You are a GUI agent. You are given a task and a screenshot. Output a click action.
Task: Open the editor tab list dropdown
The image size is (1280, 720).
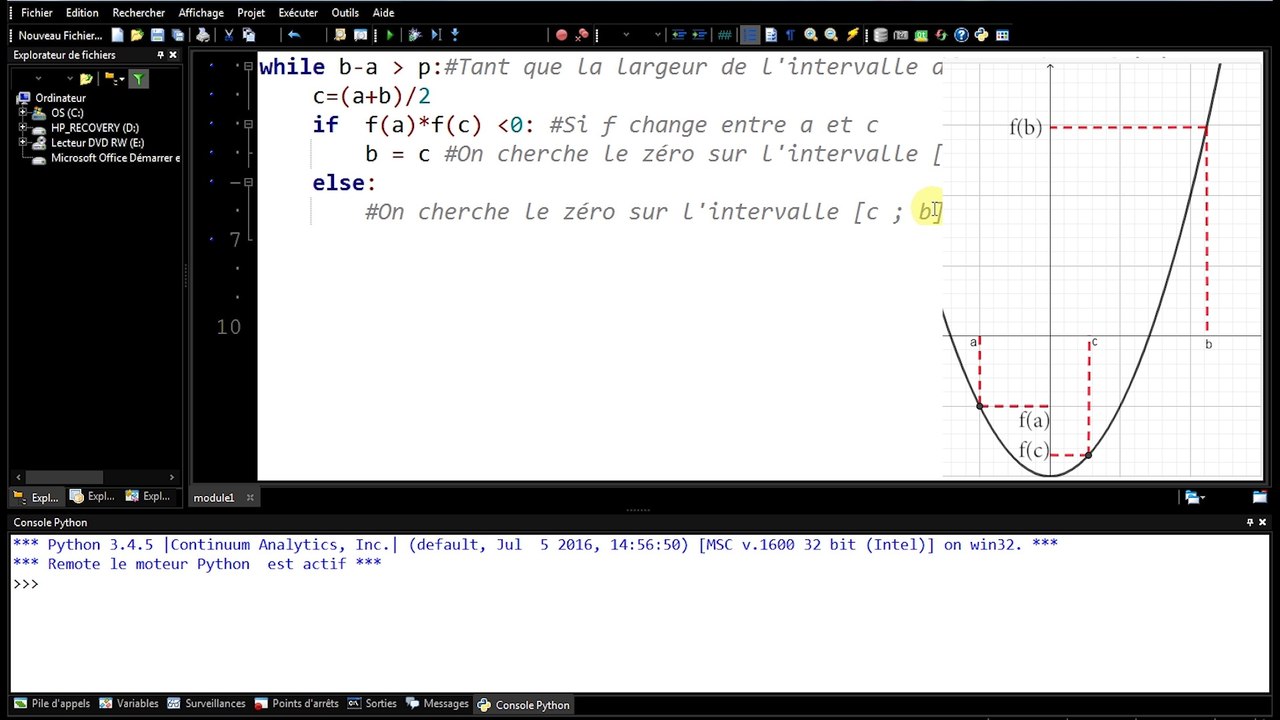1194,497
